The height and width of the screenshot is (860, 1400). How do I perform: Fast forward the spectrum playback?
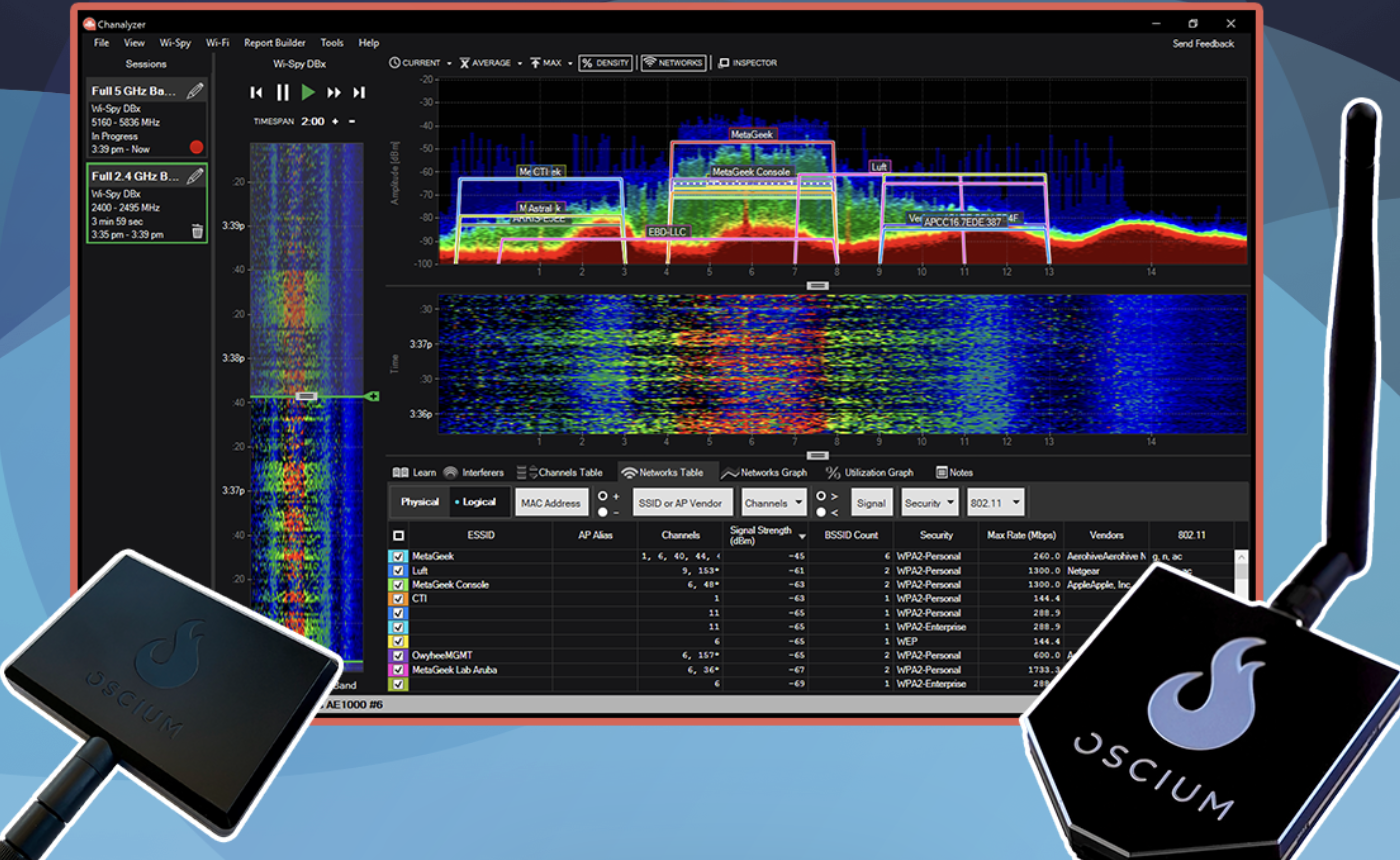pyautogui.click(x=334, y=92)
